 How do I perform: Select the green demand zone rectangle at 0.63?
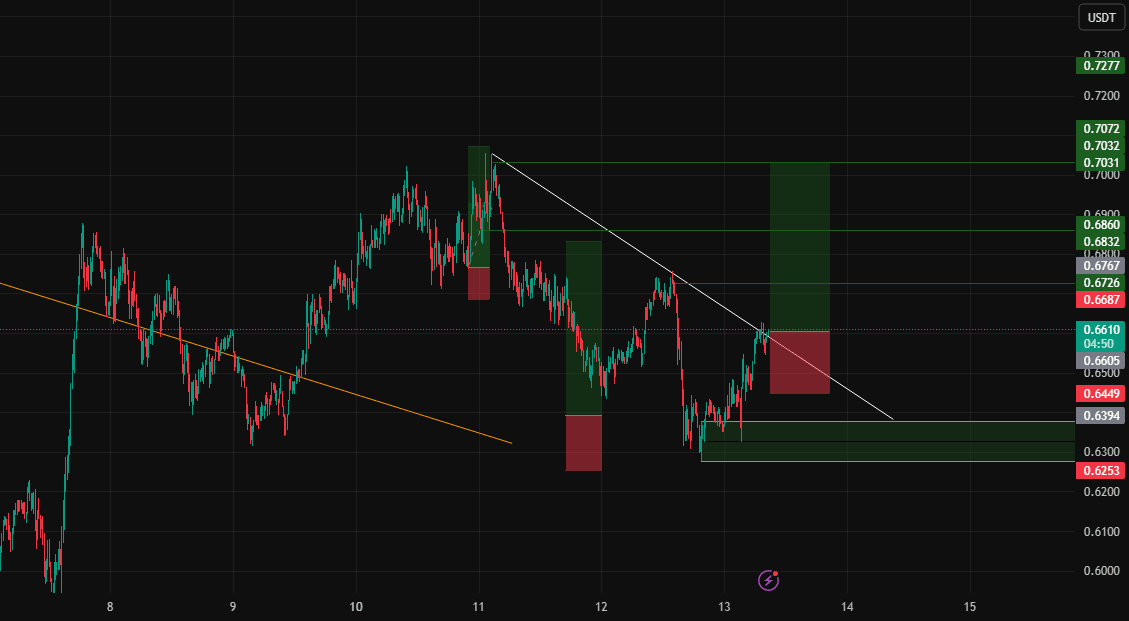[x=888, y=441]
